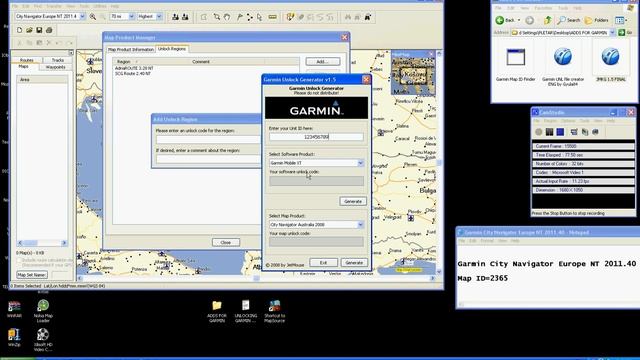The height and width of the screenshot is (360, 640).
Task: Select the Selection arrow tool
Action: click(260, 17)
